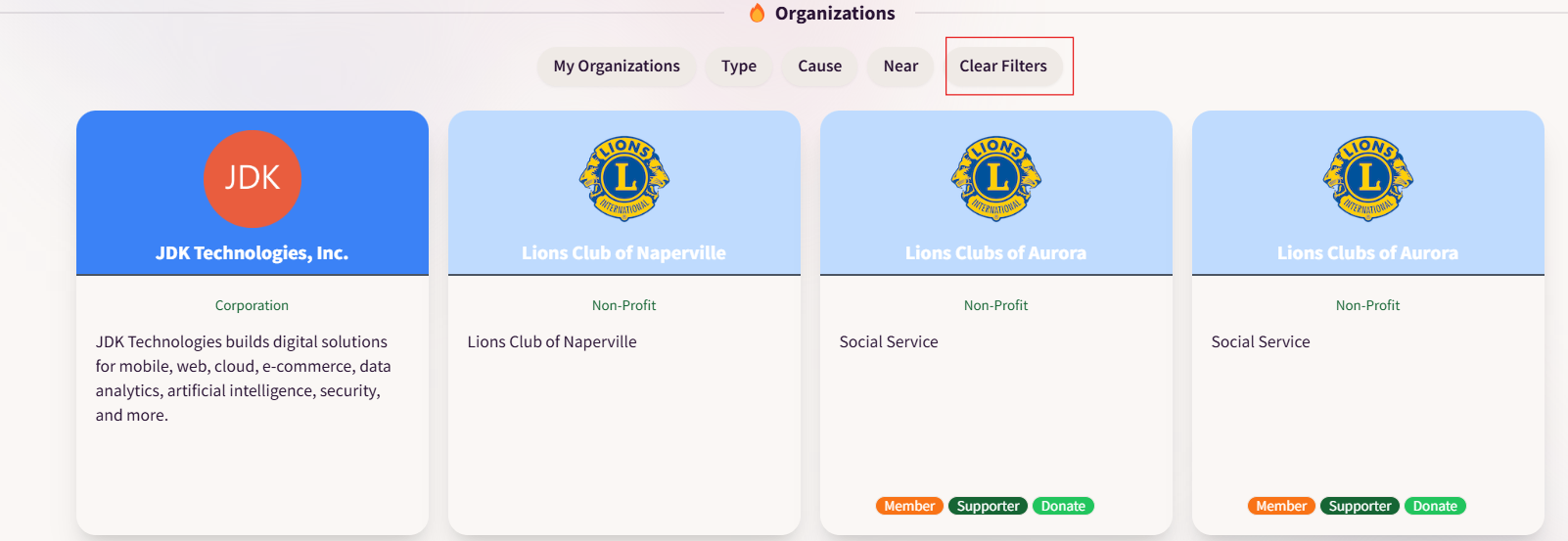Click the orange JDK circular logo
Viewport: 1568px width, 541px height.
252,179
